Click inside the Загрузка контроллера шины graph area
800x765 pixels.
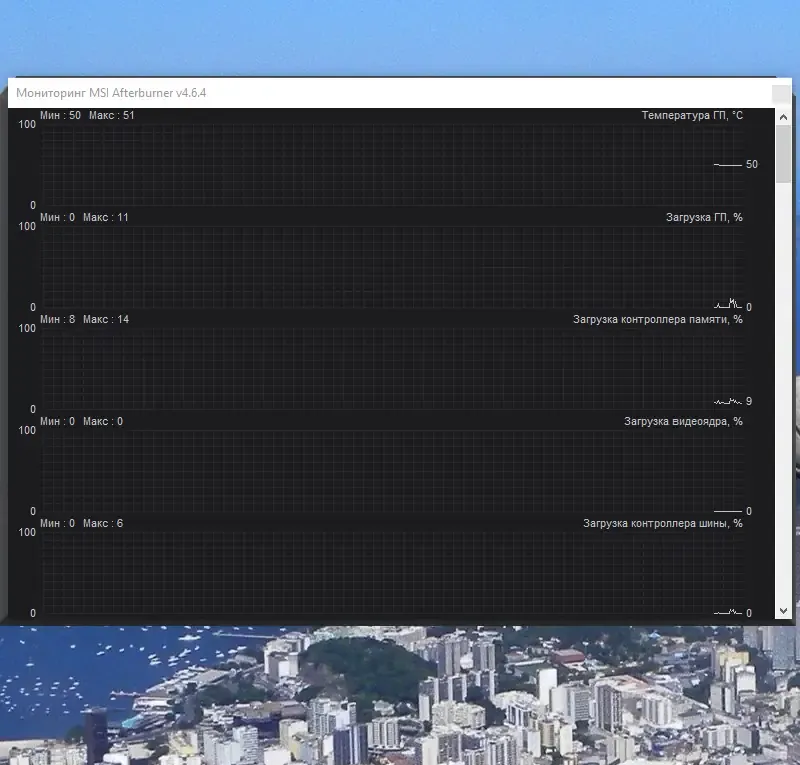click(392, 573)
